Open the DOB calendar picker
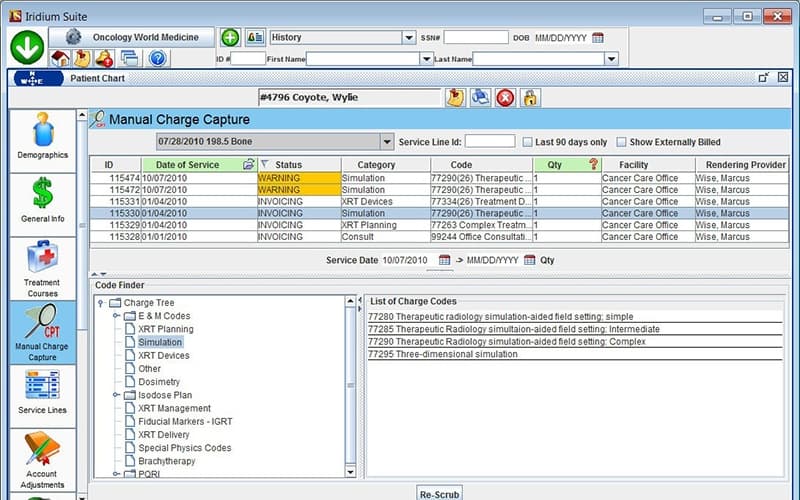 tap(598, 38)
